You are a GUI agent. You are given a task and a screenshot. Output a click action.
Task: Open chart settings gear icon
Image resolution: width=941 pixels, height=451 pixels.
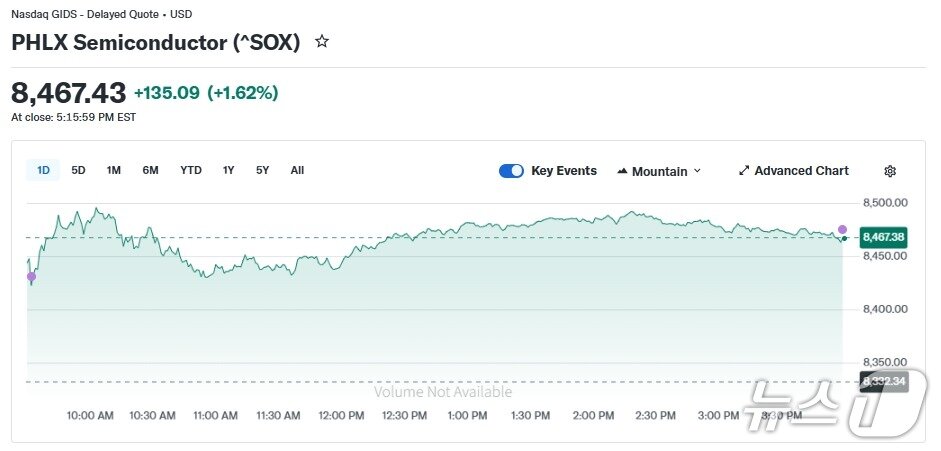tap(890, 171)
